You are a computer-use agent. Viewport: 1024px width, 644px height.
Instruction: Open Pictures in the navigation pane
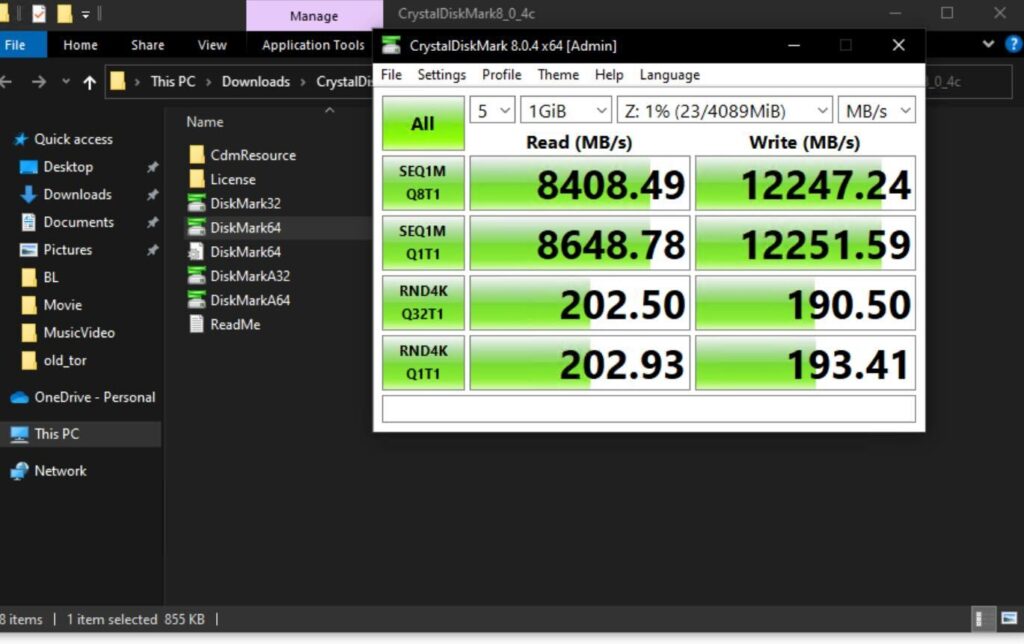(67, 250)
